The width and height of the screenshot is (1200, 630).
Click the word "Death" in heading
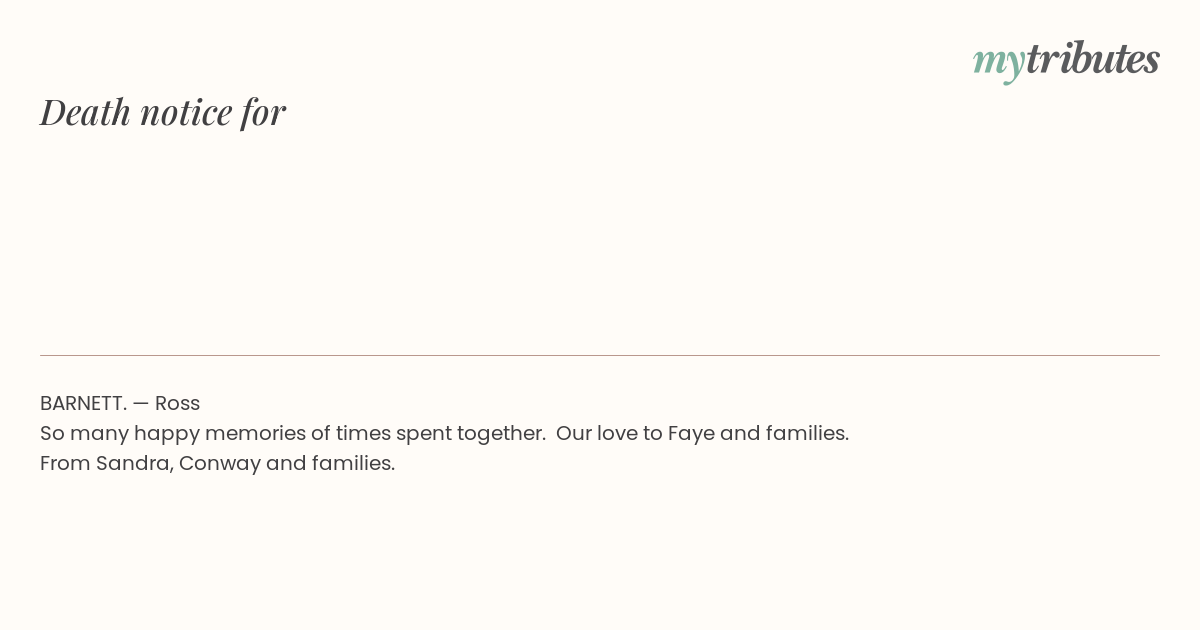[86, 112]
